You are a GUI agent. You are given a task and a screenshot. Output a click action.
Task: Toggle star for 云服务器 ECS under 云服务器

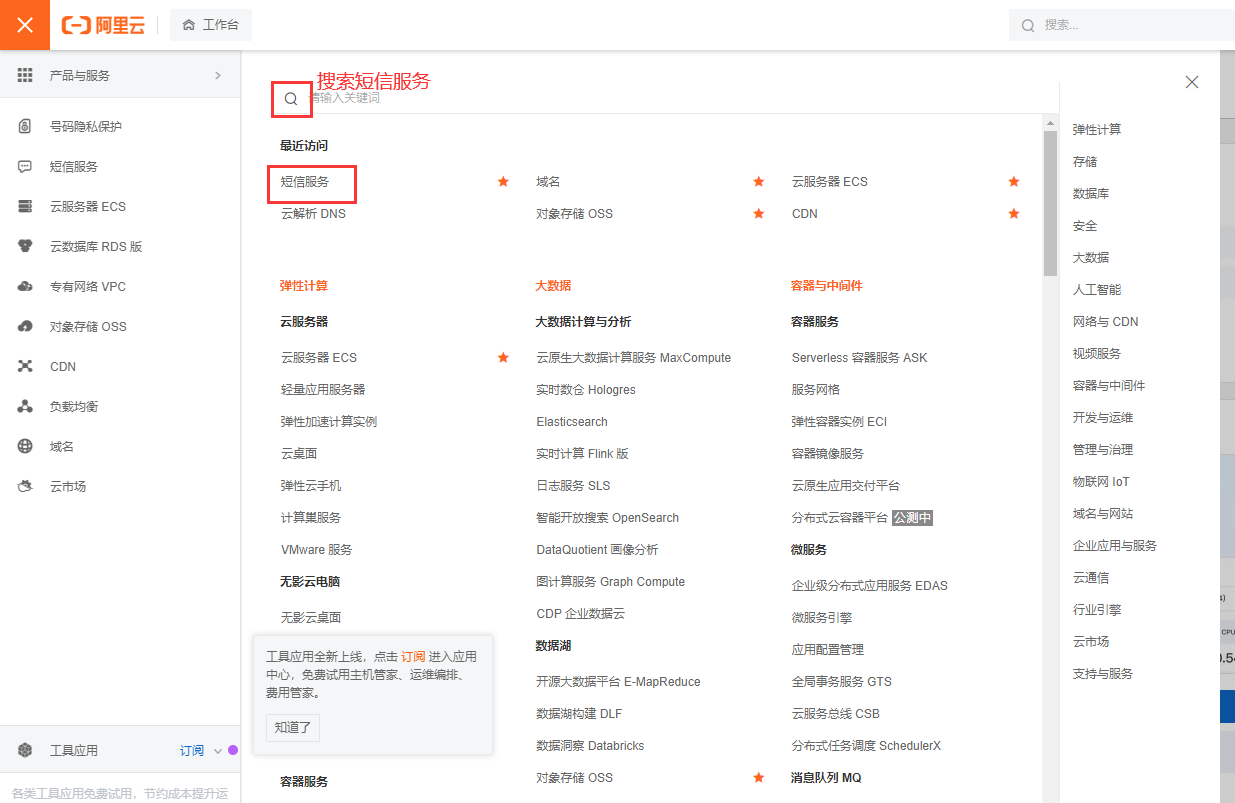503,358
